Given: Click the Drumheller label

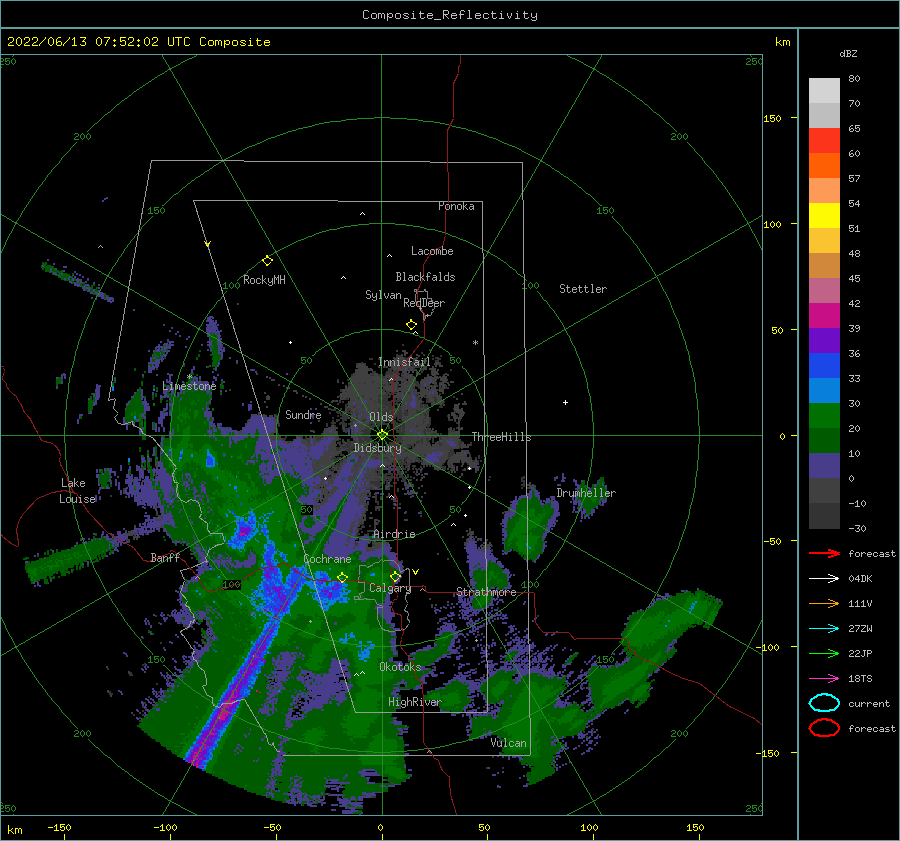Looking at the screenshot, I should 586,493.
